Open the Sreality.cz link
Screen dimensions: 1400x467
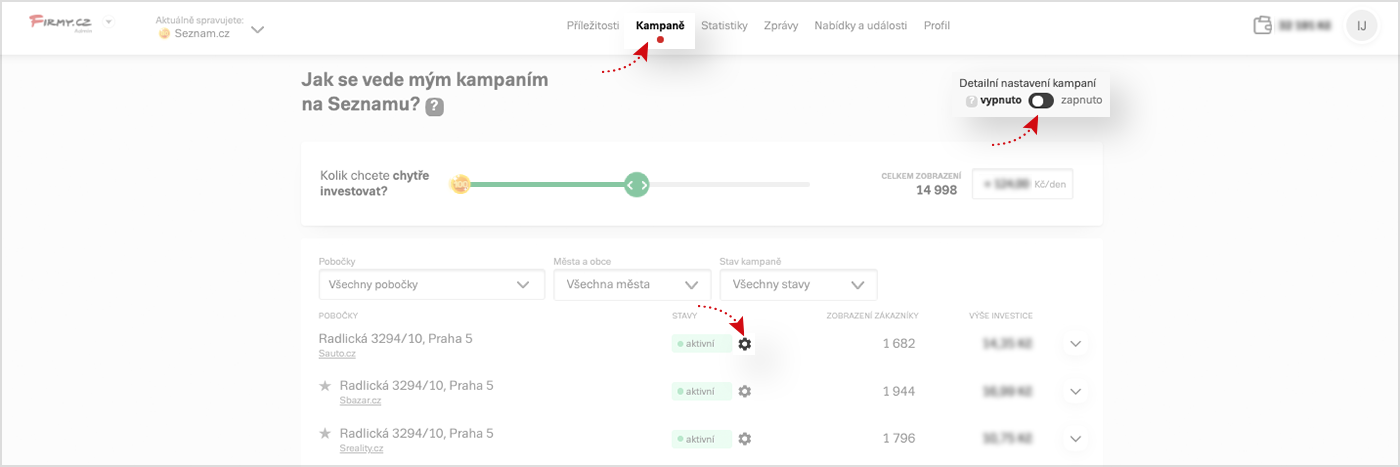[361, 448]
